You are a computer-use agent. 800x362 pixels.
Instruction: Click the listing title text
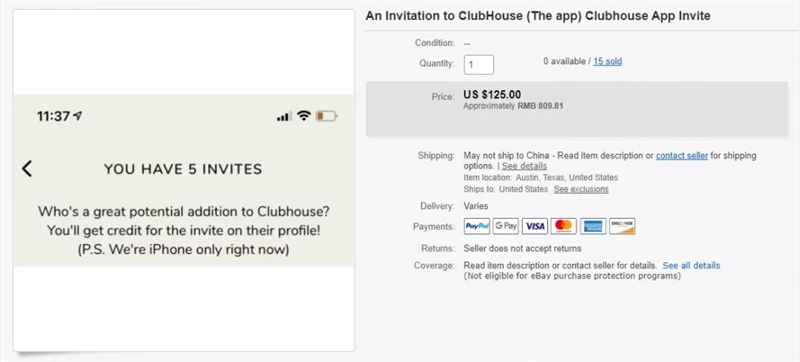point(538,16)
